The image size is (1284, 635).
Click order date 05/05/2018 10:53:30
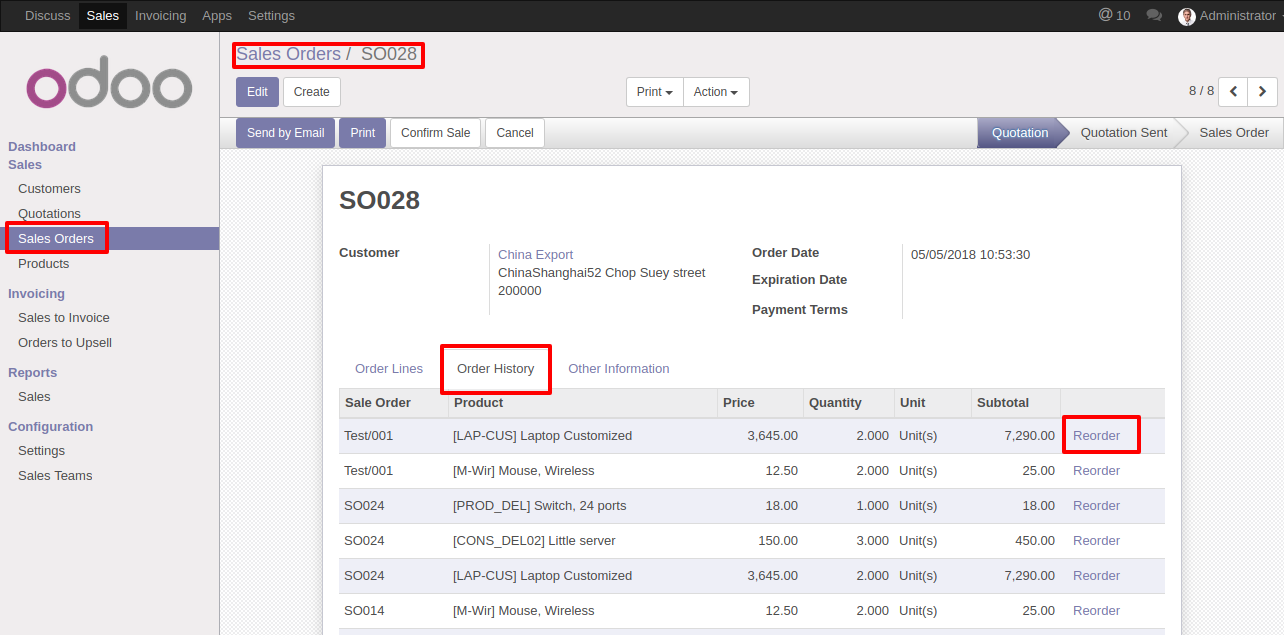pos(970,255)
